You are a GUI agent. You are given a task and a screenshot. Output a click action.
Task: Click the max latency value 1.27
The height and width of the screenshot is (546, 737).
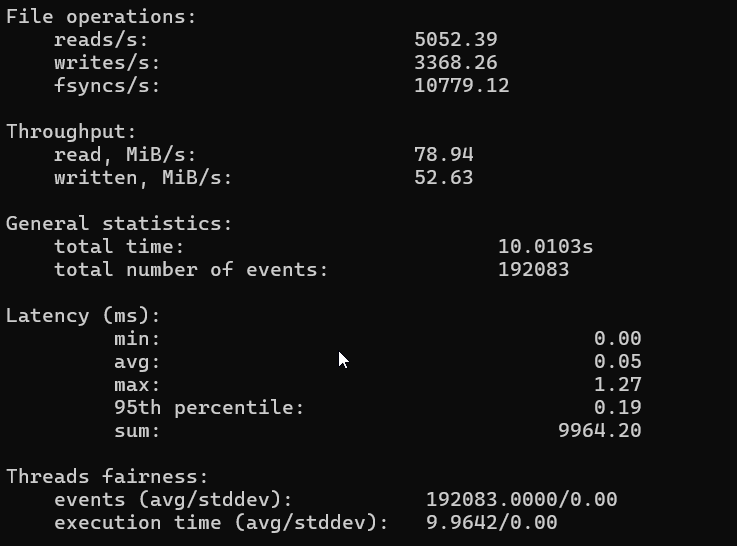pos(618,385)
